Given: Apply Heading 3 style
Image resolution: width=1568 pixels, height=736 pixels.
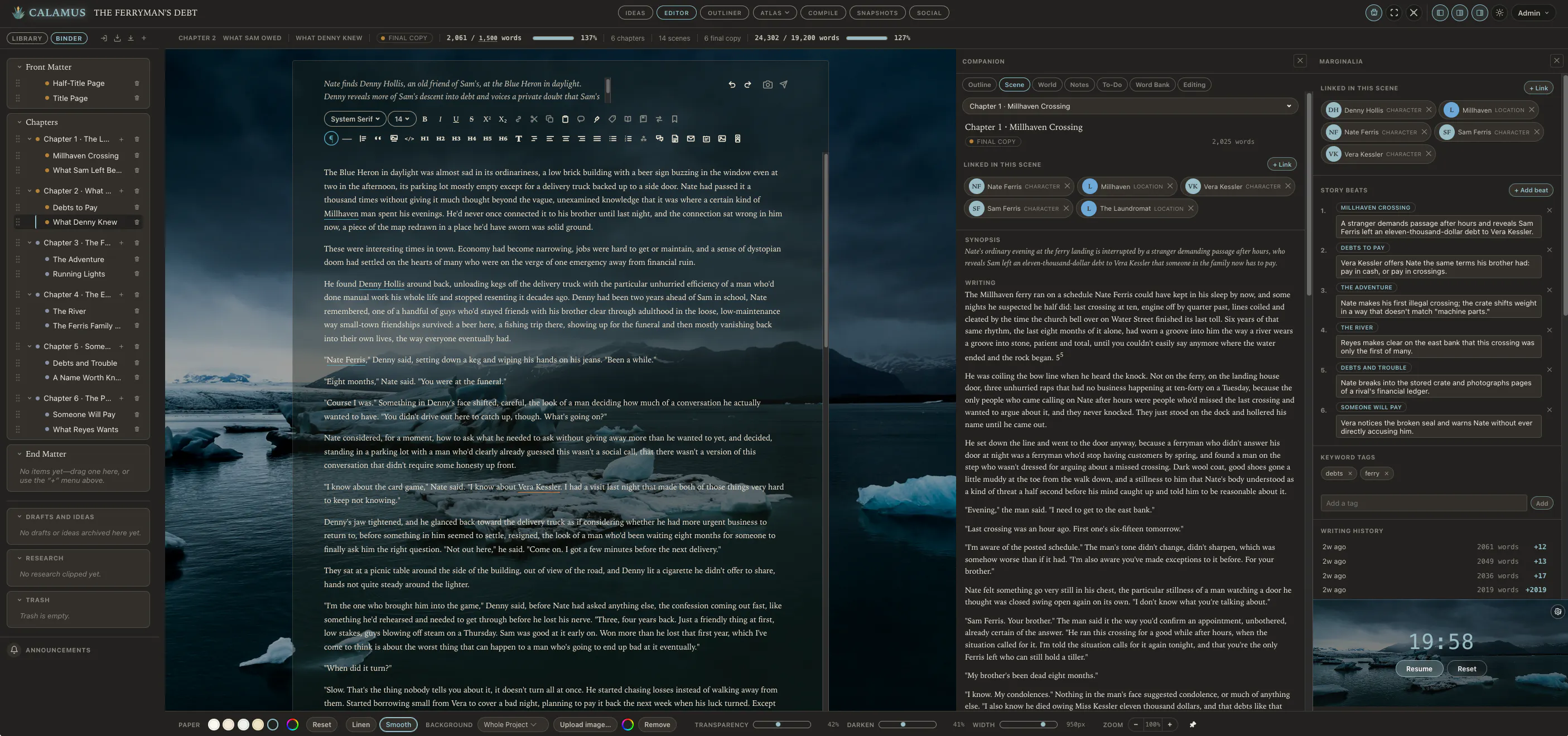Looking at the screenshot, I should pos(456,139).
